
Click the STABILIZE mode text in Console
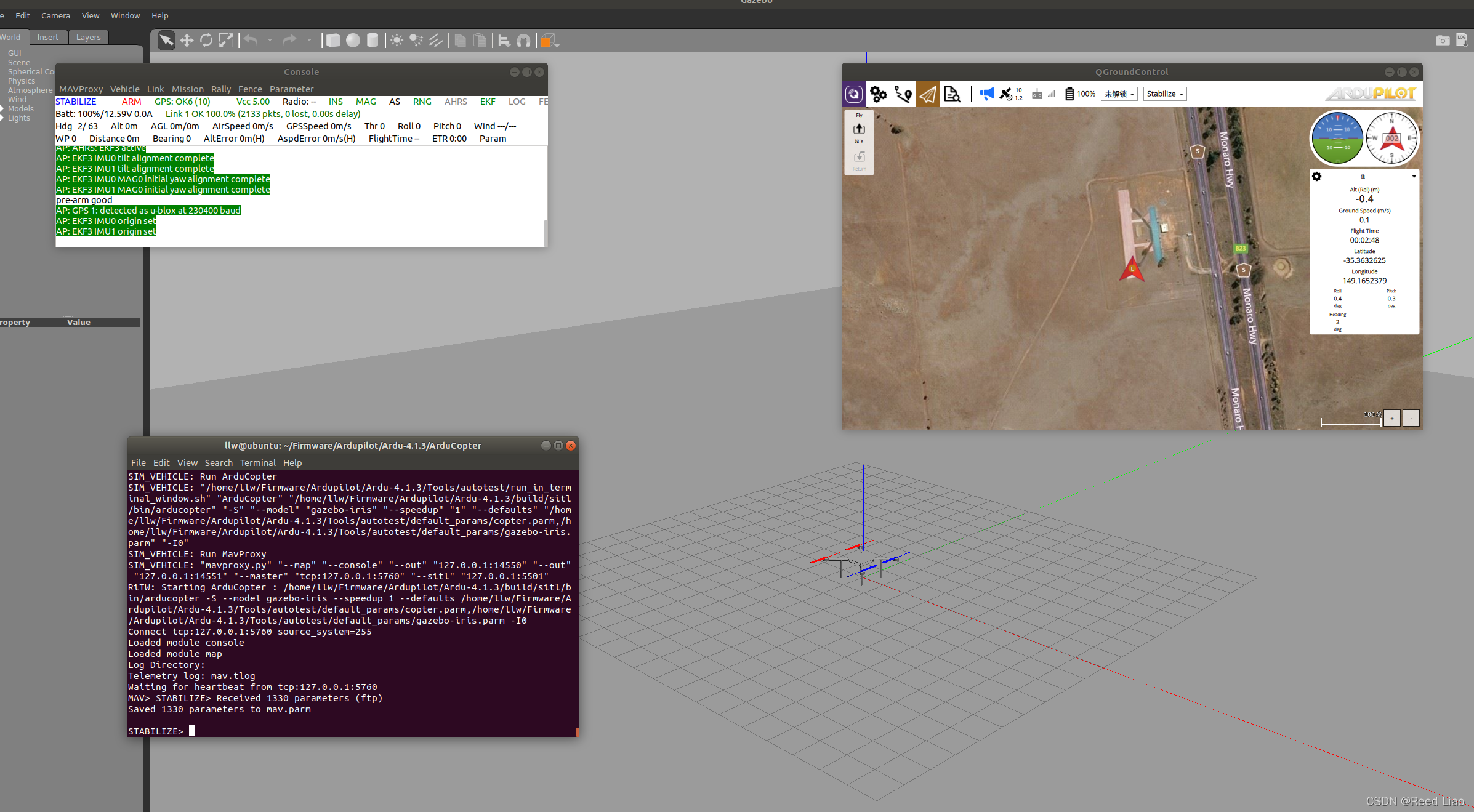[76, 102]
